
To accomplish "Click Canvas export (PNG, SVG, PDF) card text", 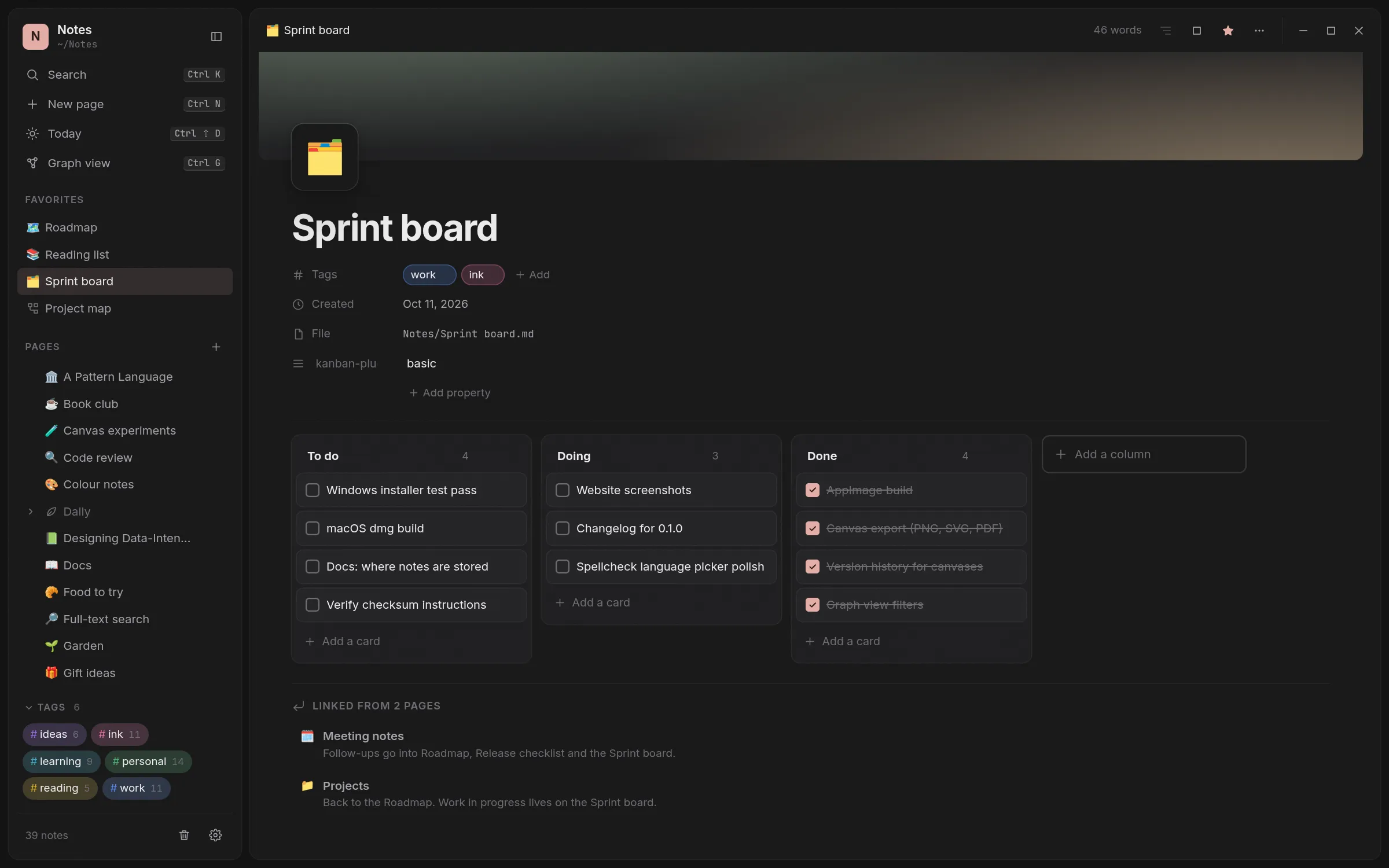I will 914,528.
